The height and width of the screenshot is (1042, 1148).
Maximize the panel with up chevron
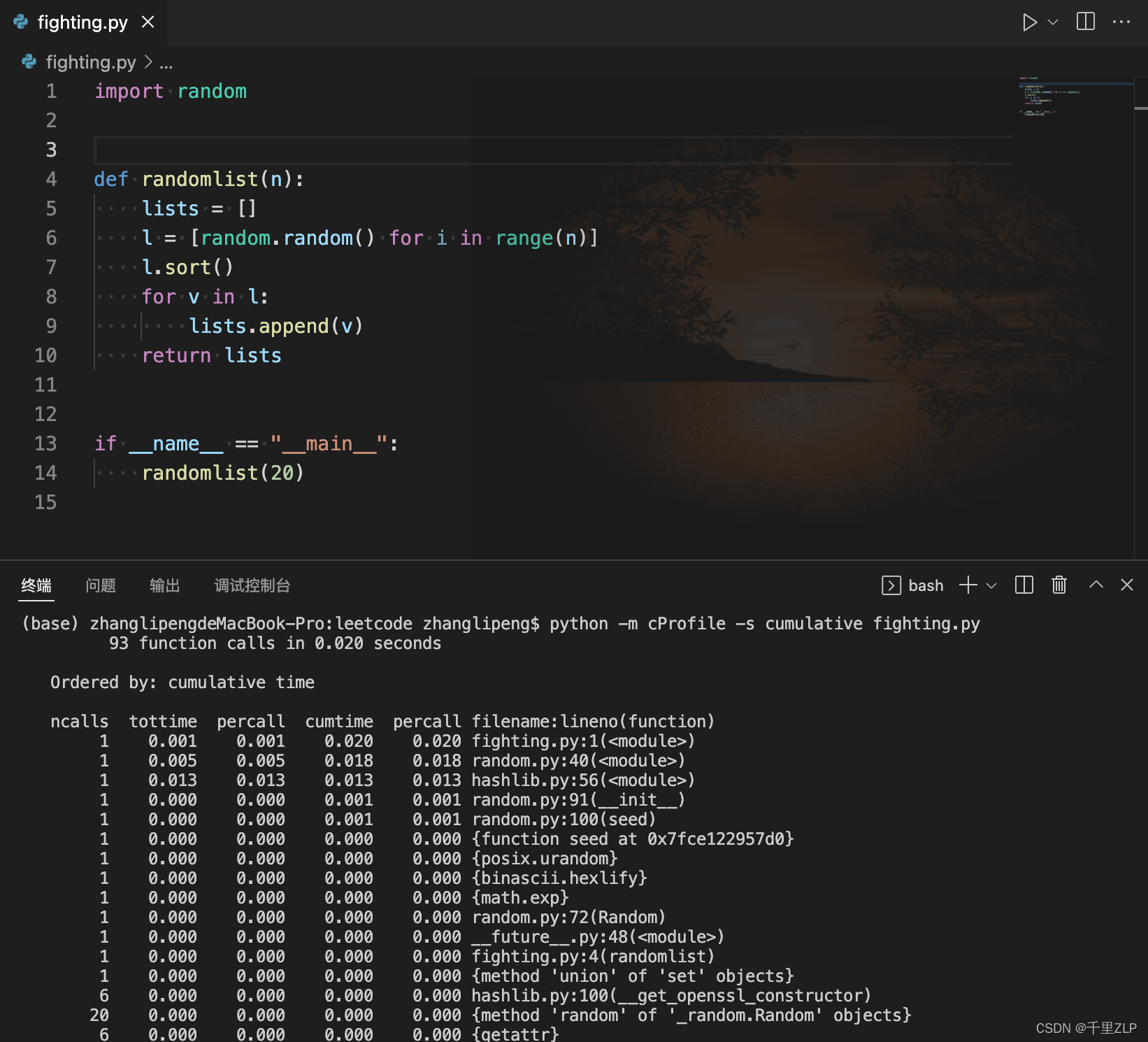click(x=1096, y=584)
